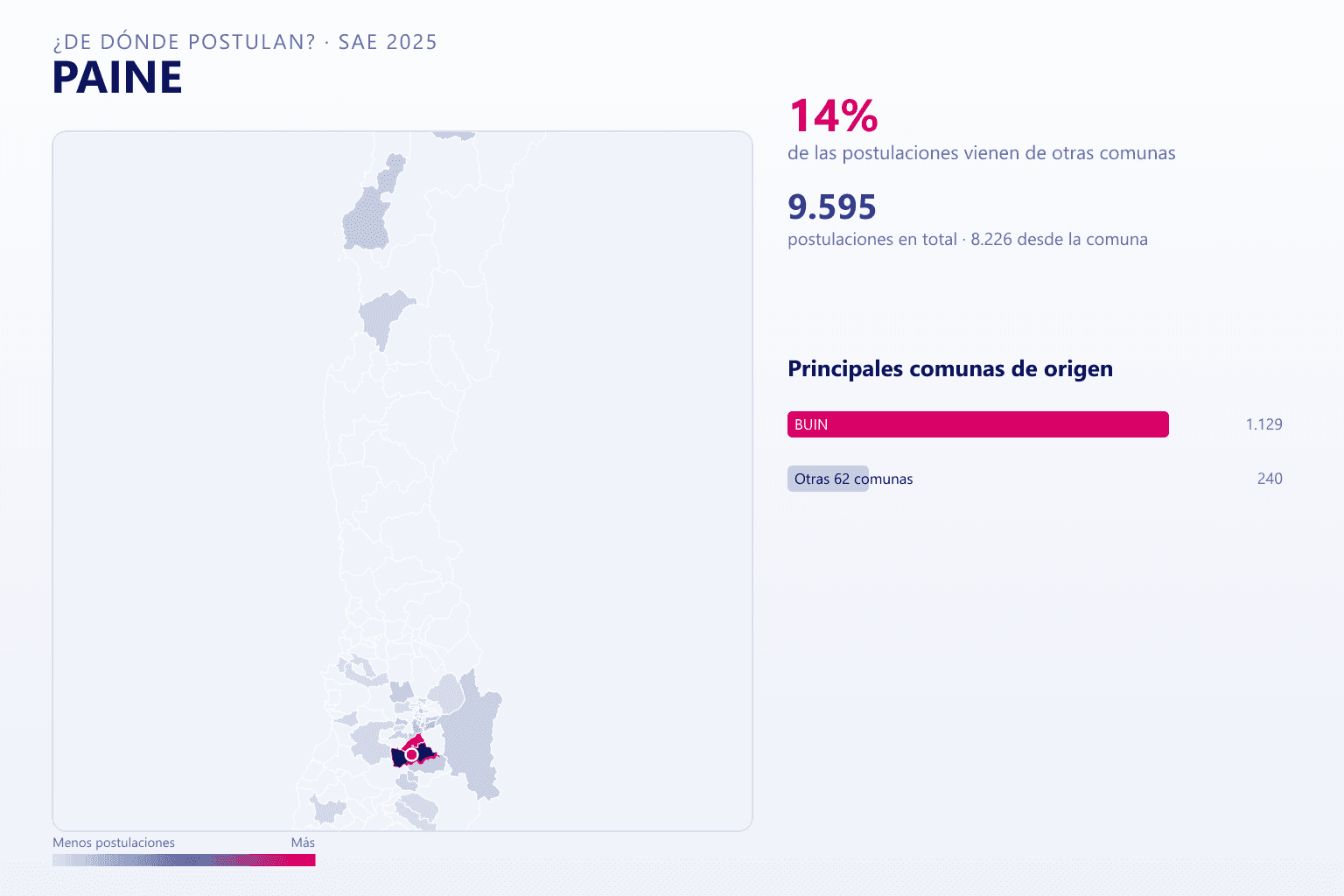Click the dotted shaded region near map top

[366, 225]
